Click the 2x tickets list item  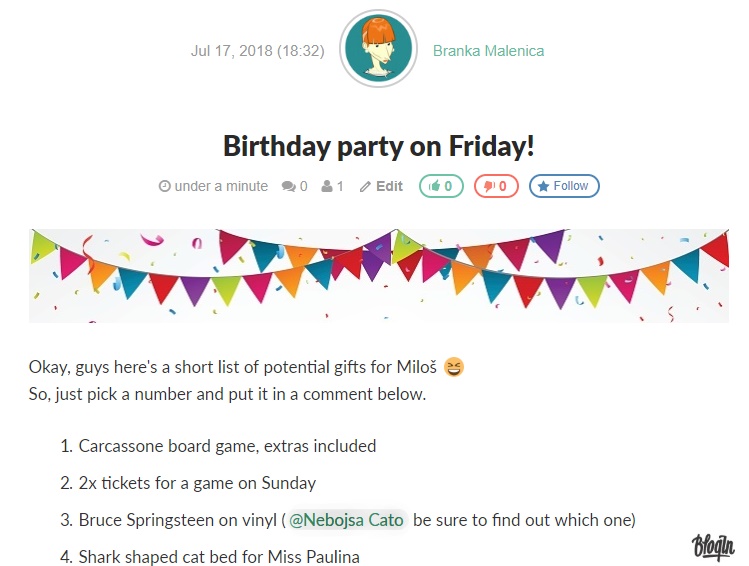[x=197, y=483]
